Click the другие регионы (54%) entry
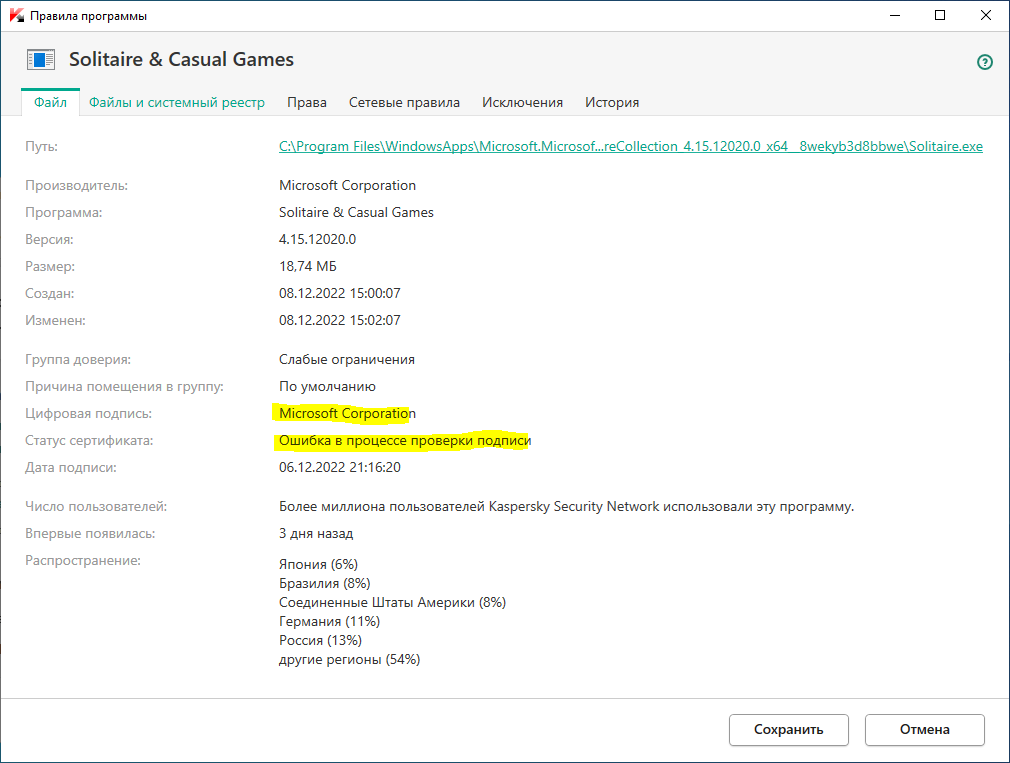This screenshot has height=763, width=1010. click(x=349, y=659)
